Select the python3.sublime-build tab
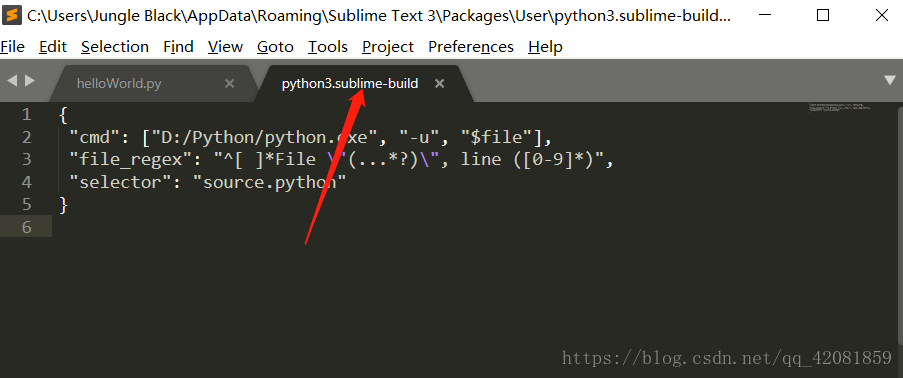The height and width of the screenshot is (378, 903). (350, 84)
